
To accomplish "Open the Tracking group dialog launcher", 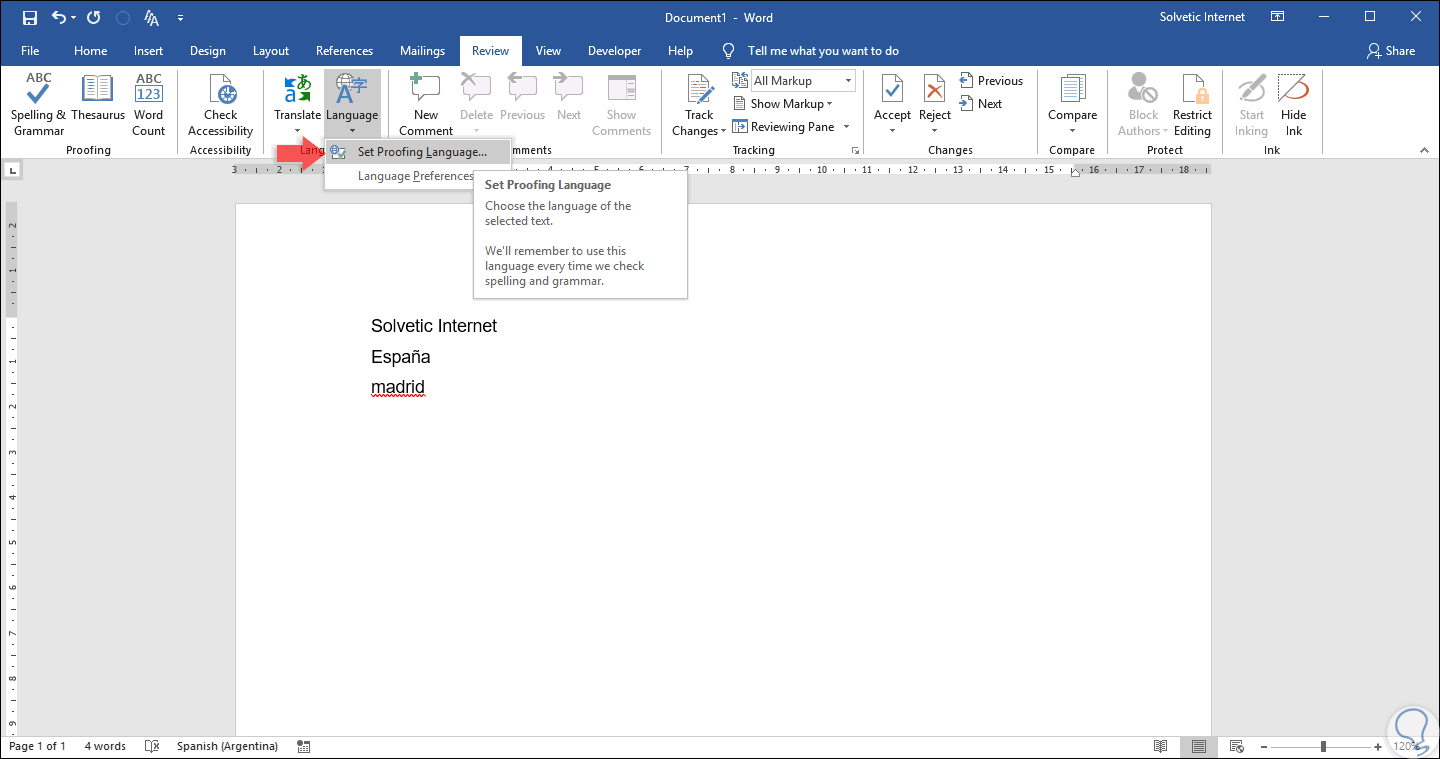I will (x=855, y=150).
